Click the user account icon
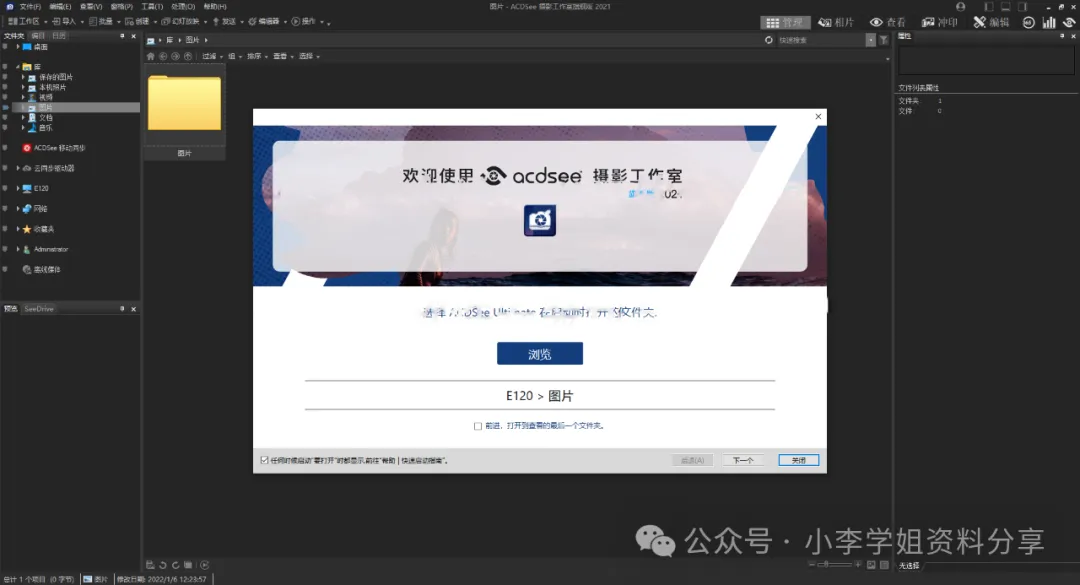Screen dimensions: 1080x585 pos(960,6)
